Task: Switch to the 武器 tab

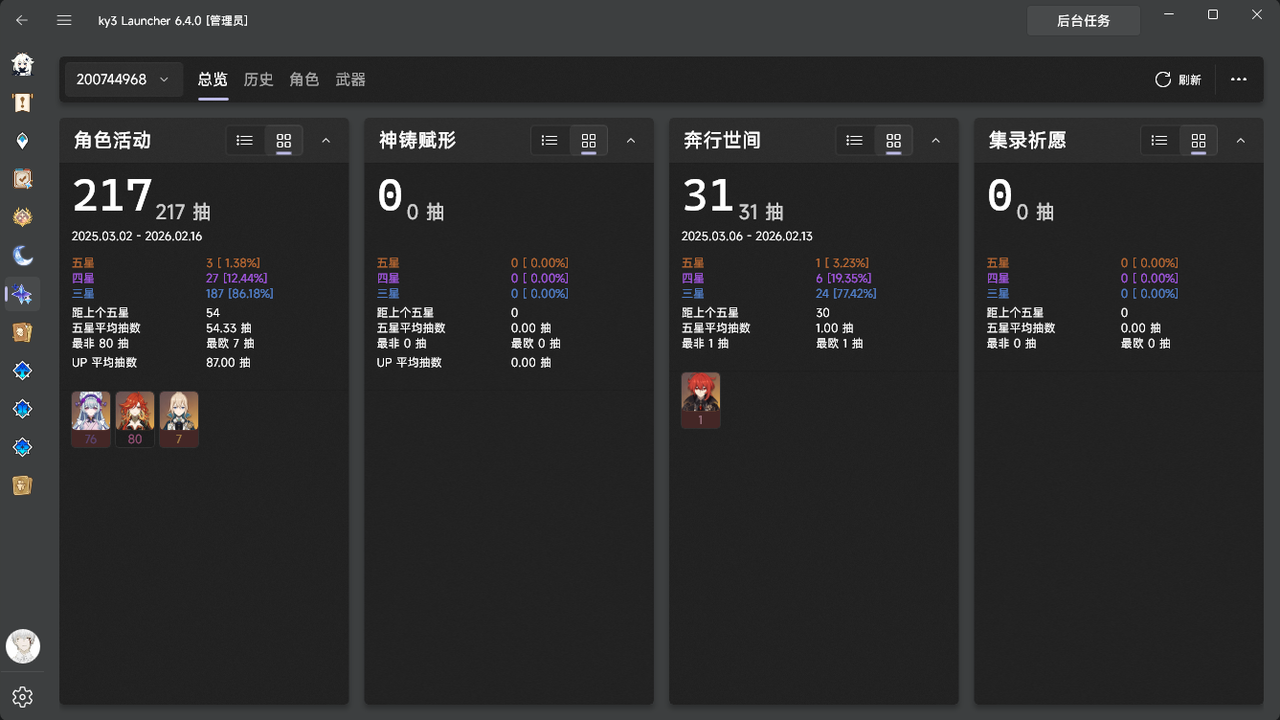Action: pos(350,79)
